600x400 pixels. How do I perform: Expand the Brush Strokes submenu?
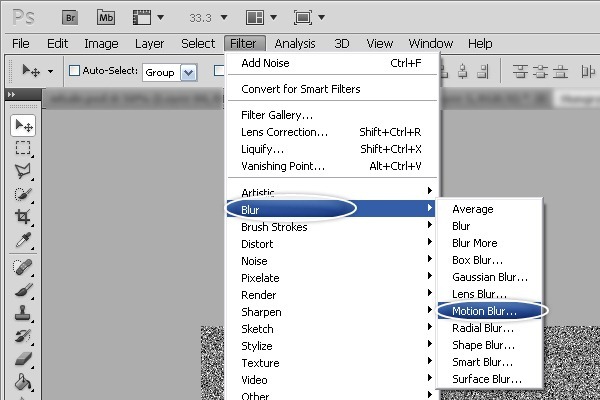(x=332, y=227)
